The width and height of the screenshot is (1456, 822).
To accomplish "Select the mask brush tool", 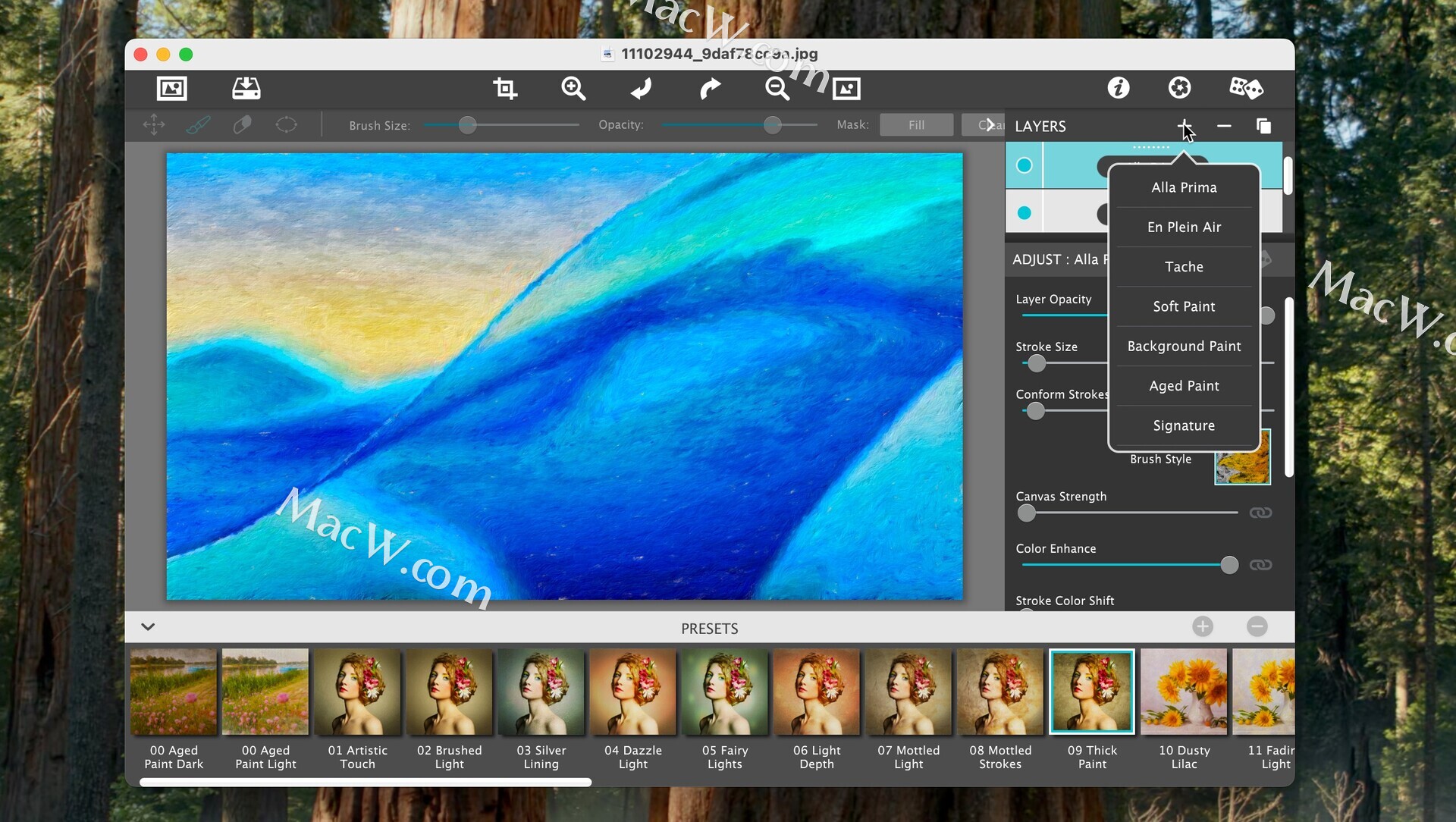I will point(198,124).
